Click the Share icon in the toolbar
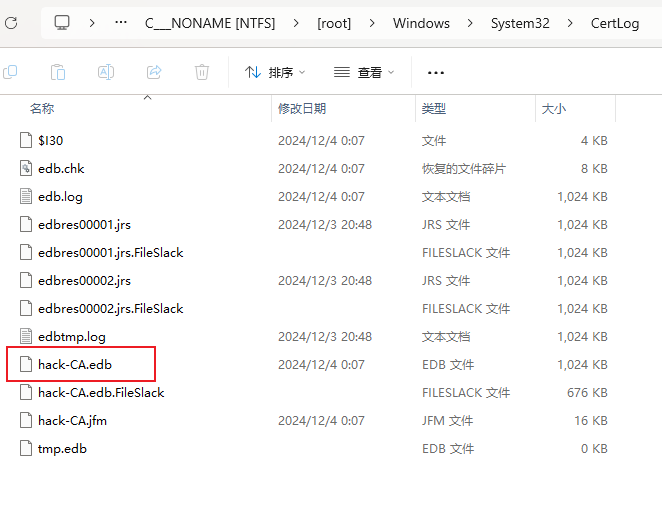The image size is (662, 522). [x=154, y=72]
